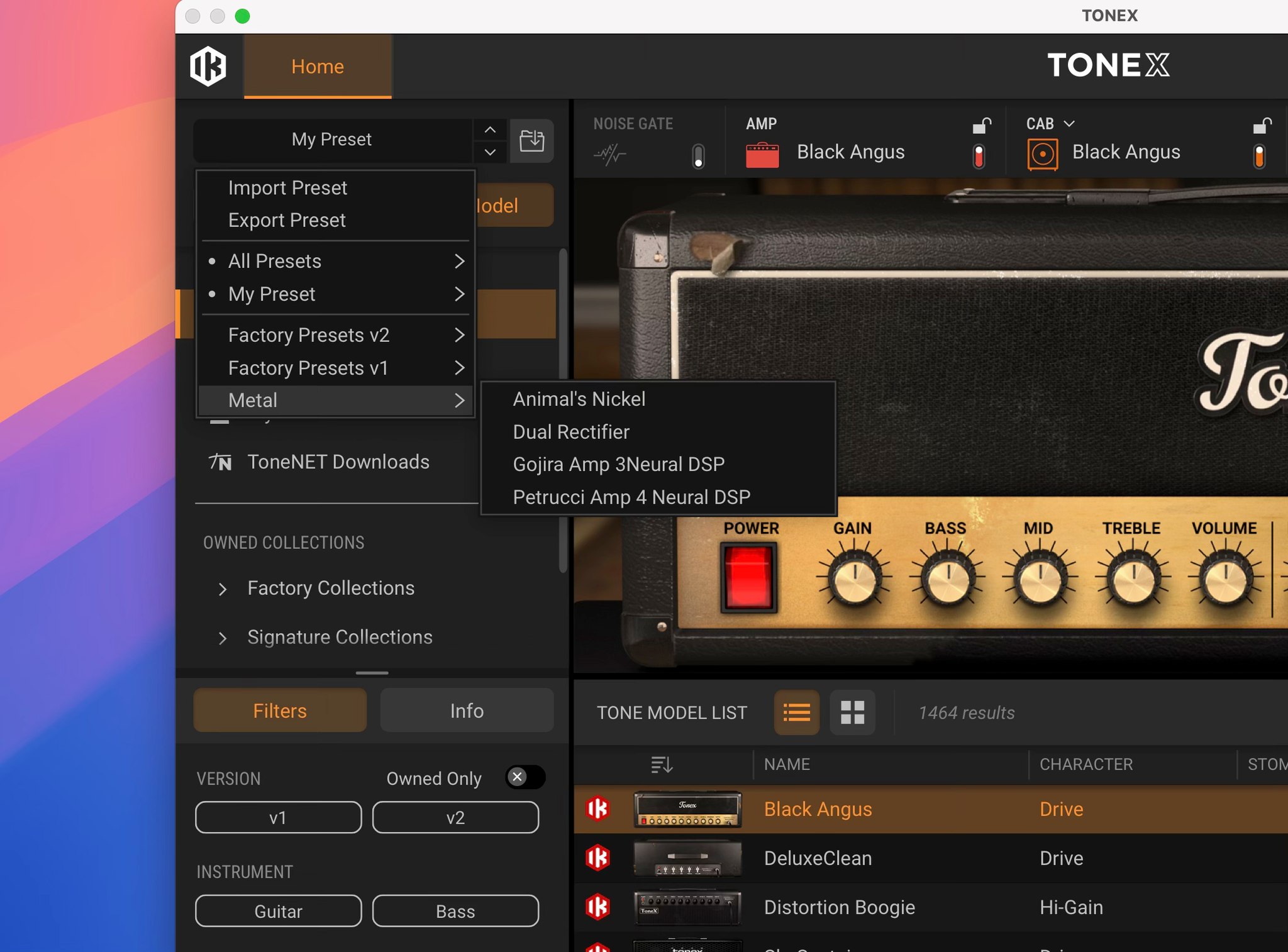Click the BASS knob

click(947, 579)
